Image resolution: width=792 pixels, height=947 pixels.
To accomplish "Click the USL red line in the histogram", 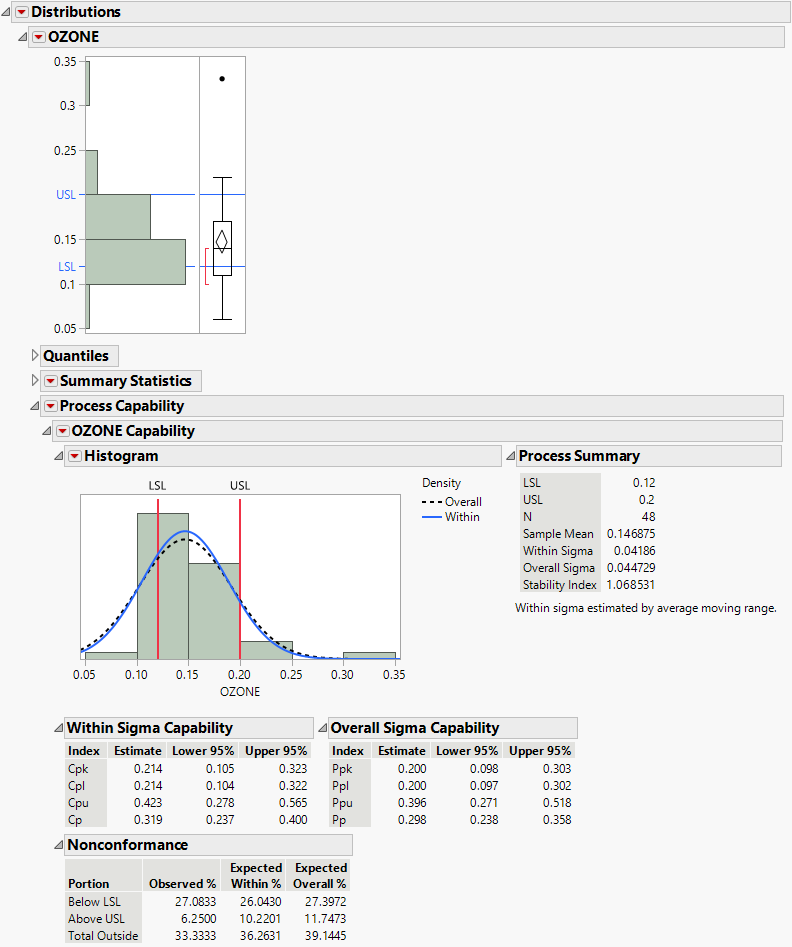I will coord(239,560).
